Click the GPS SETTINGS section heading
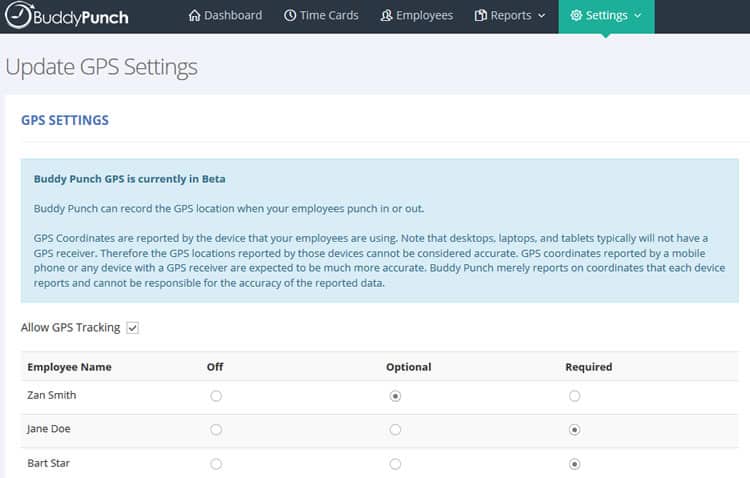Viewport: 750px width, 478px height. tap(65, 120)
